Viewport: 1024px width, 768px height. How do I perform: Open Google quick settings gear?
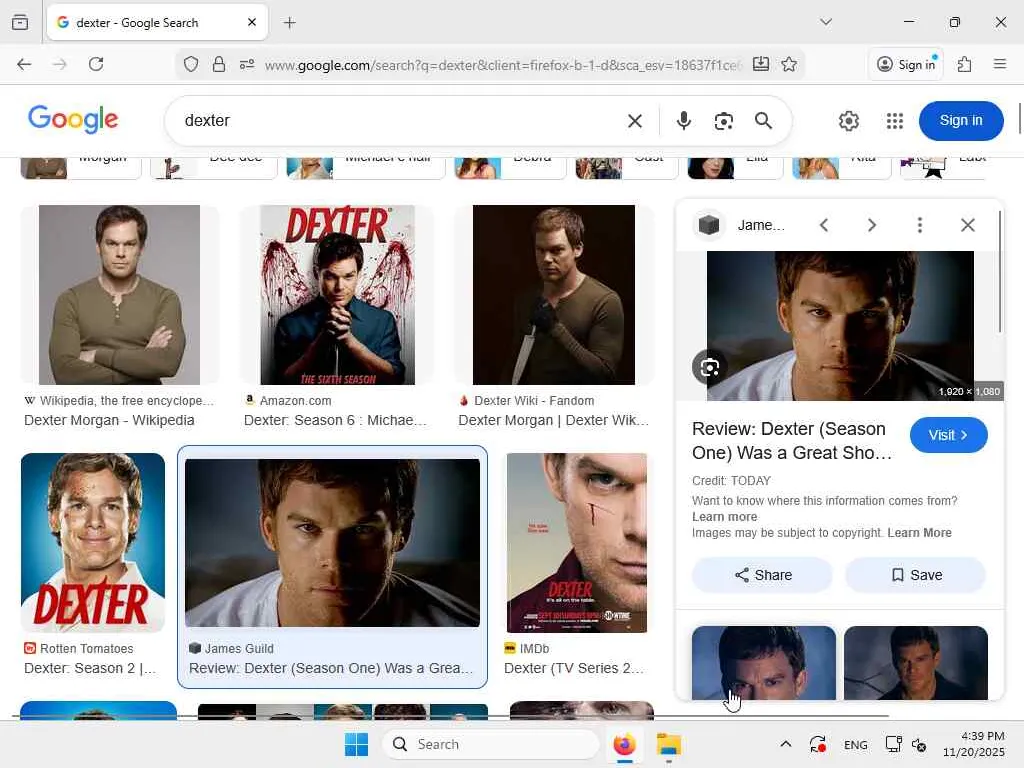click(849, 121)
